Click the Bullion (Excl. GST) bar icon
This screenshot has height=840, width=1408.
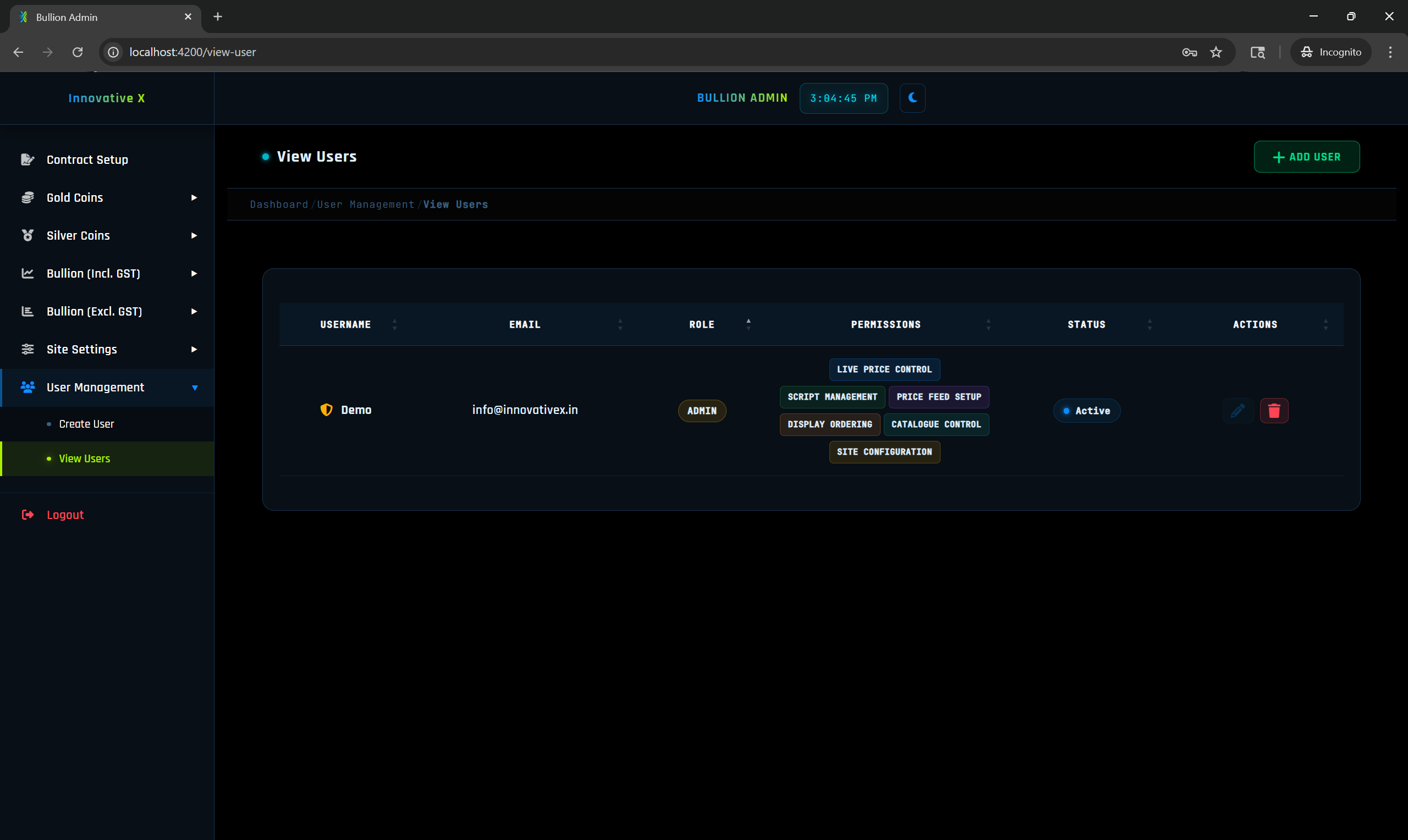27,311
